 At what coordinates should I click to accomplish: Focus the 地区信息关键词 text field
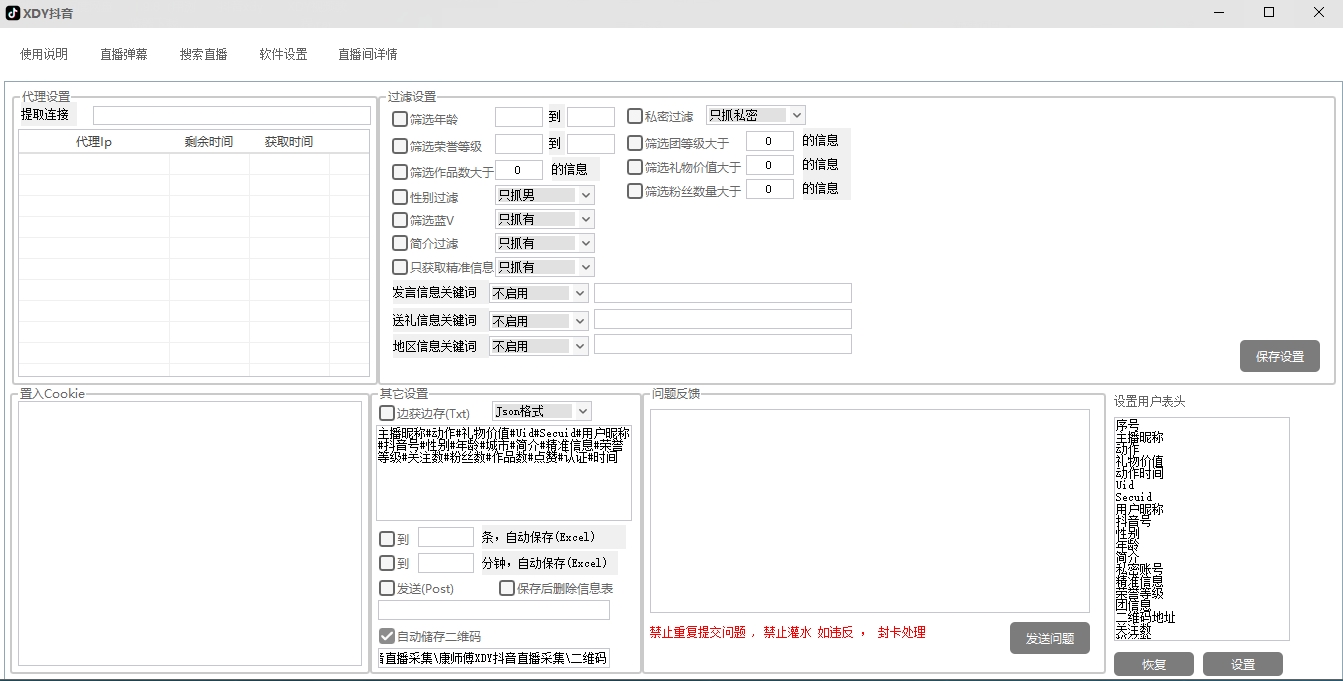pyautogui.click(x=723, y=344)
